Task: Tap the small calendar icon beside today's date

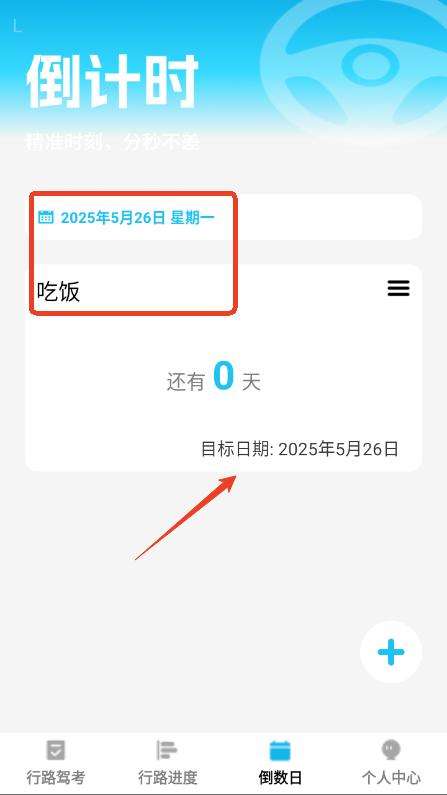Action: click(46, 217)
